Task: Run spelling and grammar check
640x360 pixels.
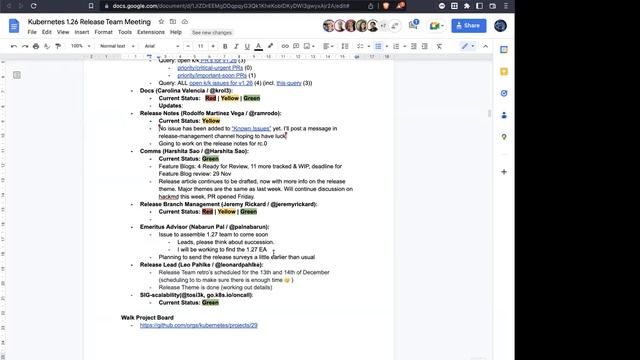Action: (x=47, y=46)
